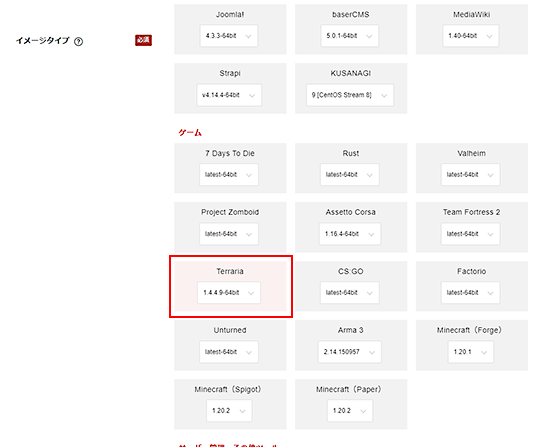The image size is (550, 447).
Task: Open the Assetto Corsa 1.16.4-64bit dropdown
Action: [x=350, y=234]
